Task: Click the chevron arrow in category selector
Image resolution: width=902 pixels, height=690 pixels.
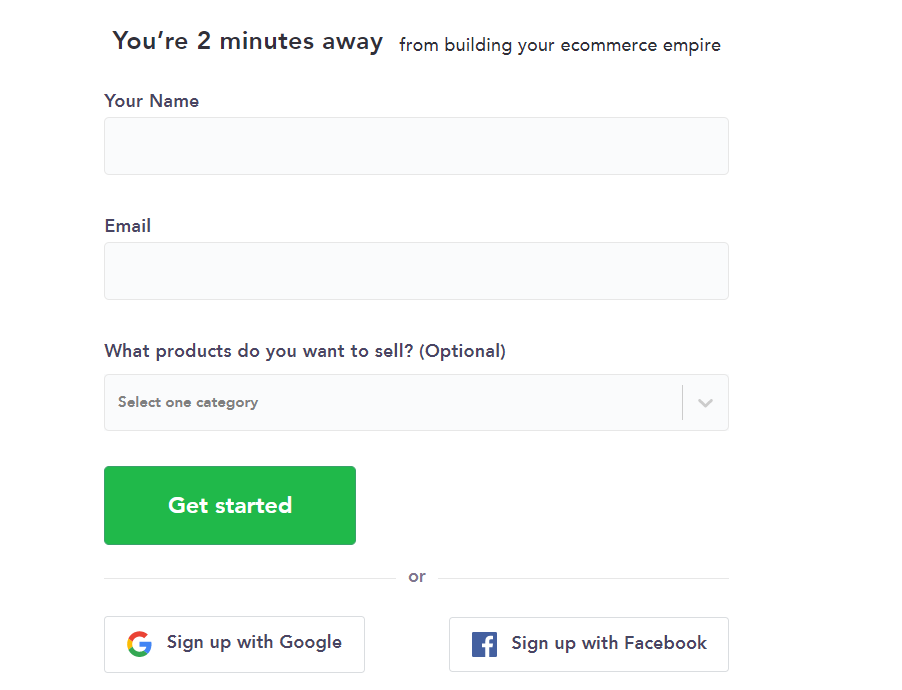Action: tap(705, 403)
